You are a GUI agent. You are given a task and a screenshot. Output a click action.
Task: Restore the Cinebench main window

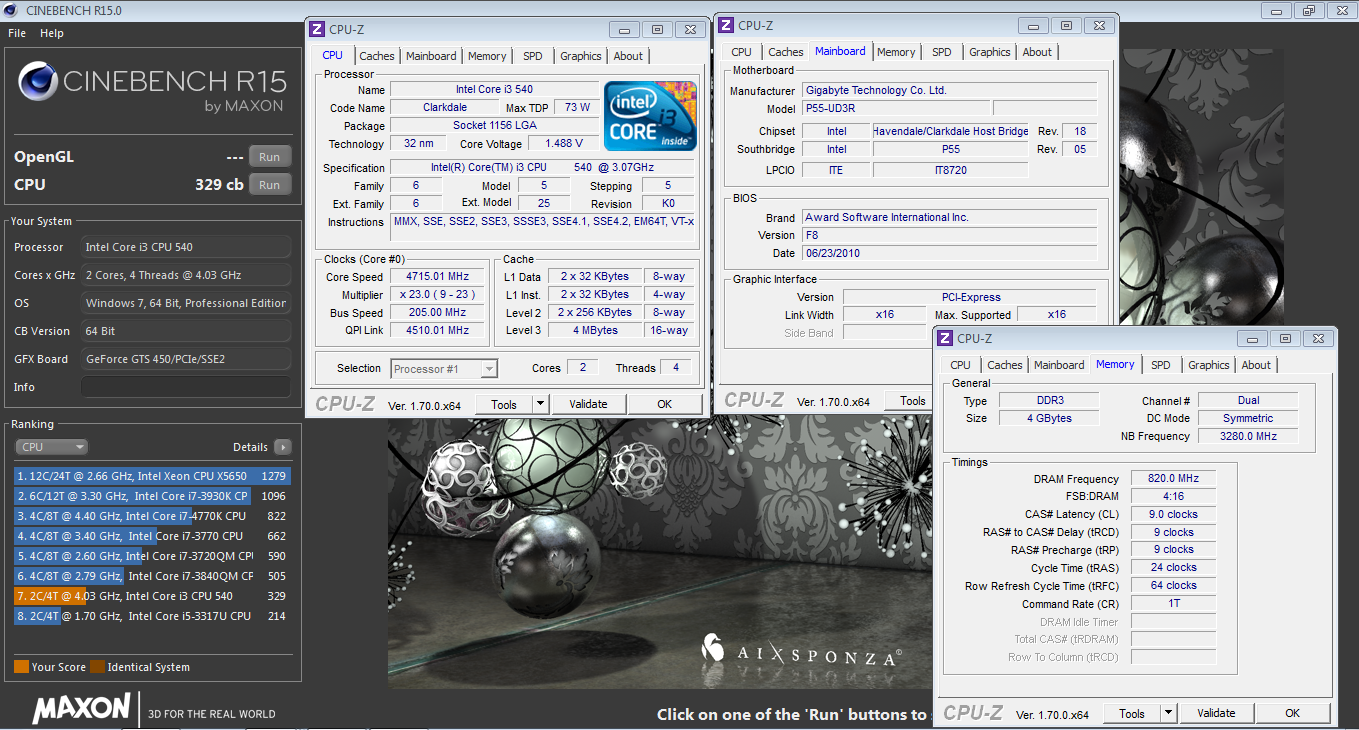click(x=1309, y=10)
